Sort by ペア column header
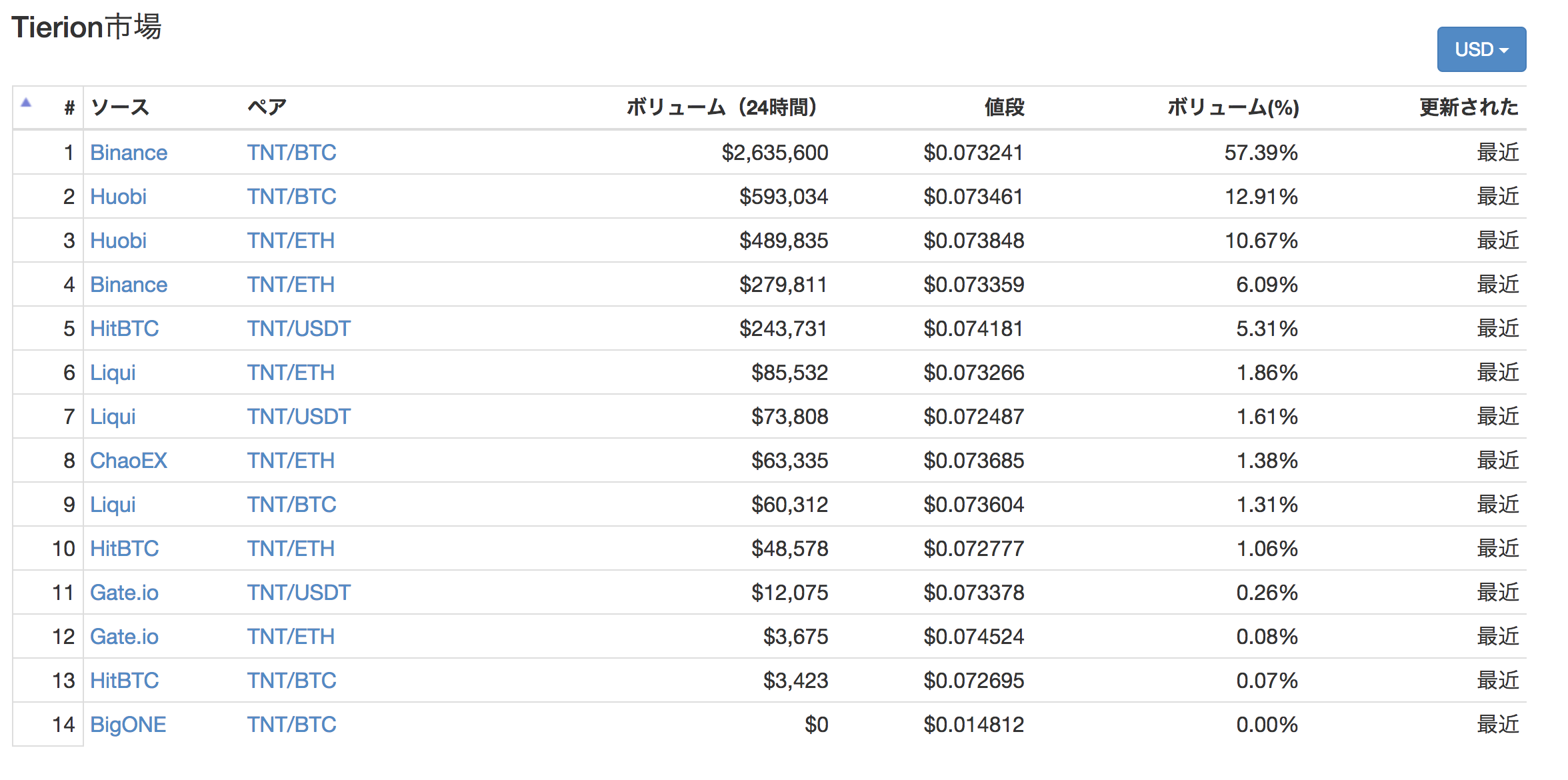1568x780 pixels. click(x=267, y=107)
